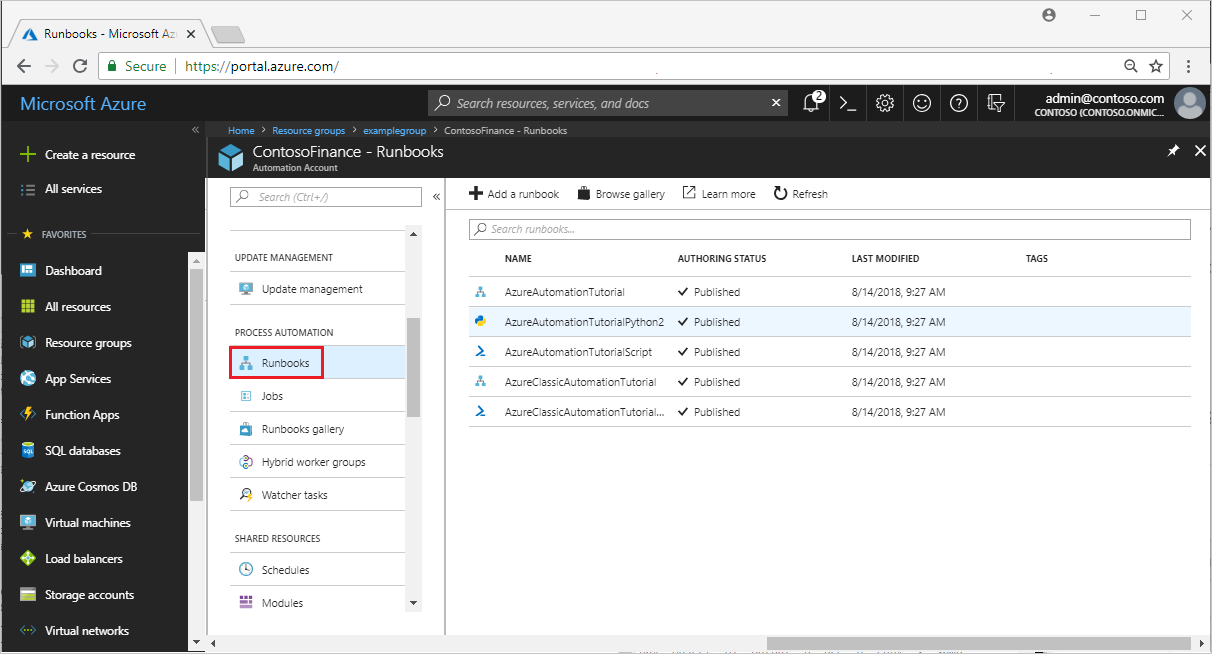
Task: Click the blade menu scroll up arrow
Action: pyautogui.click(x=414, y=234)
